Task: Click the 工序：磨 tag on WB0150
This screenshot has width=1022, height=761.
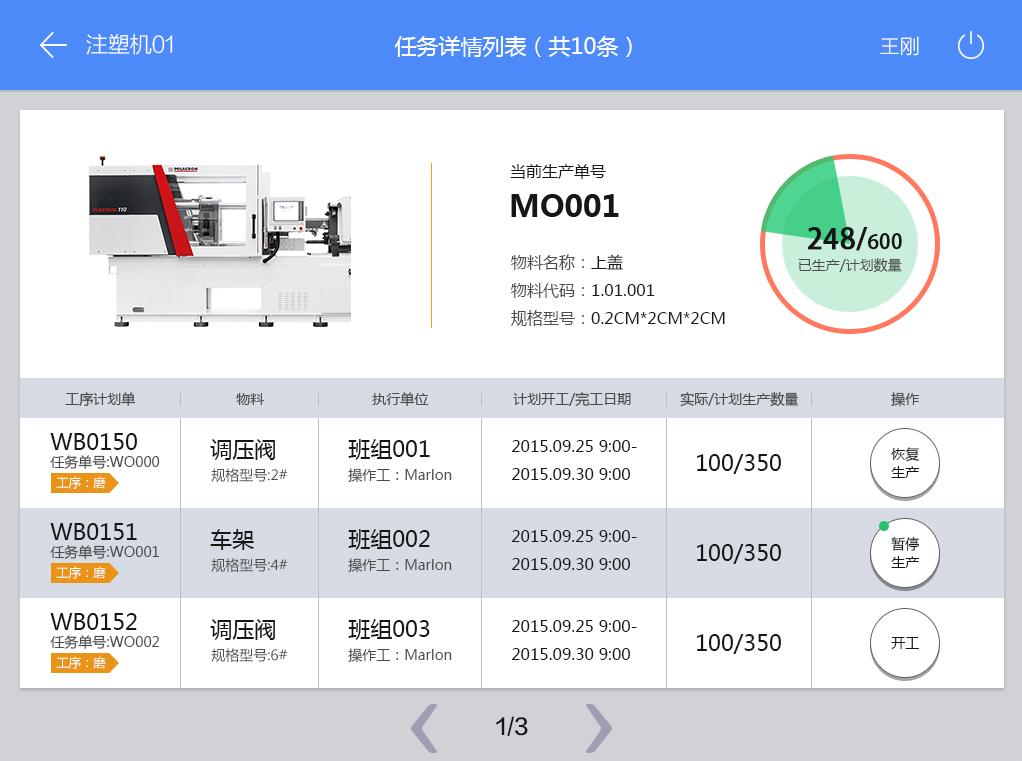Action: pyautogui.click(x=83, y=484)
